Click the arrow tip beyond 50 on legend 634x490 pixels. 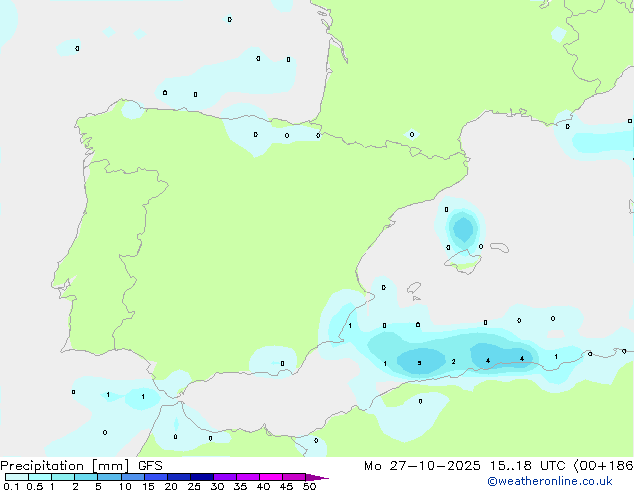tap(317, 478)
